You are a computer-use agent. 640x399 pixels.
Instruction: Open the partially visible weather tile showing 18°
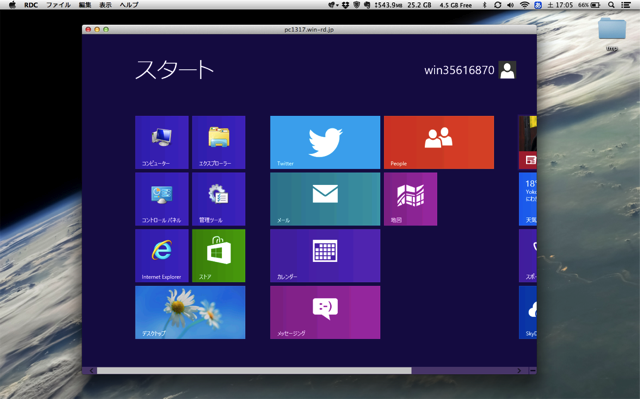point(528,199)
